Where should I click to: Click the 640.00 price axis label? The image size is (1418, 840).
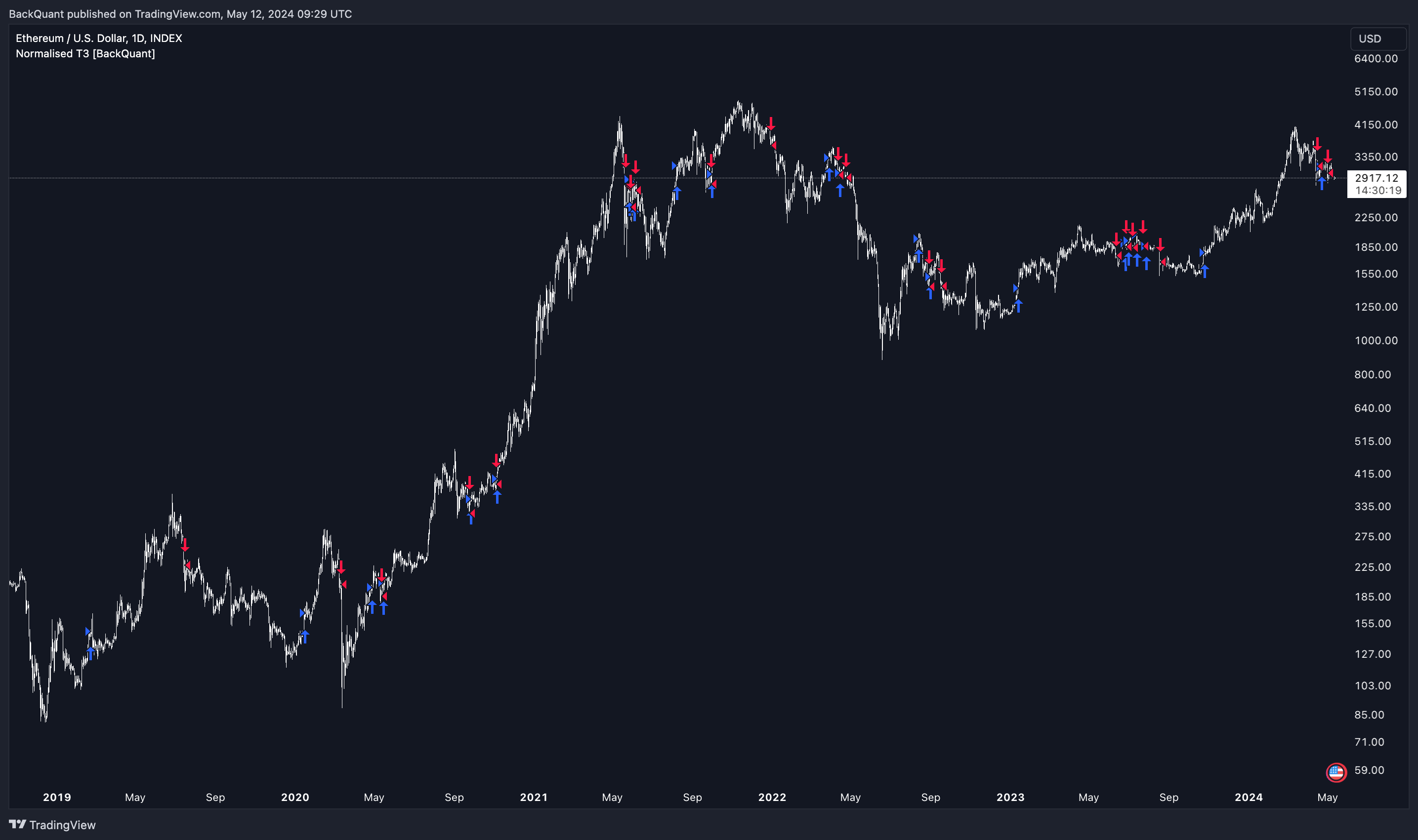[x=1372, y=408]
